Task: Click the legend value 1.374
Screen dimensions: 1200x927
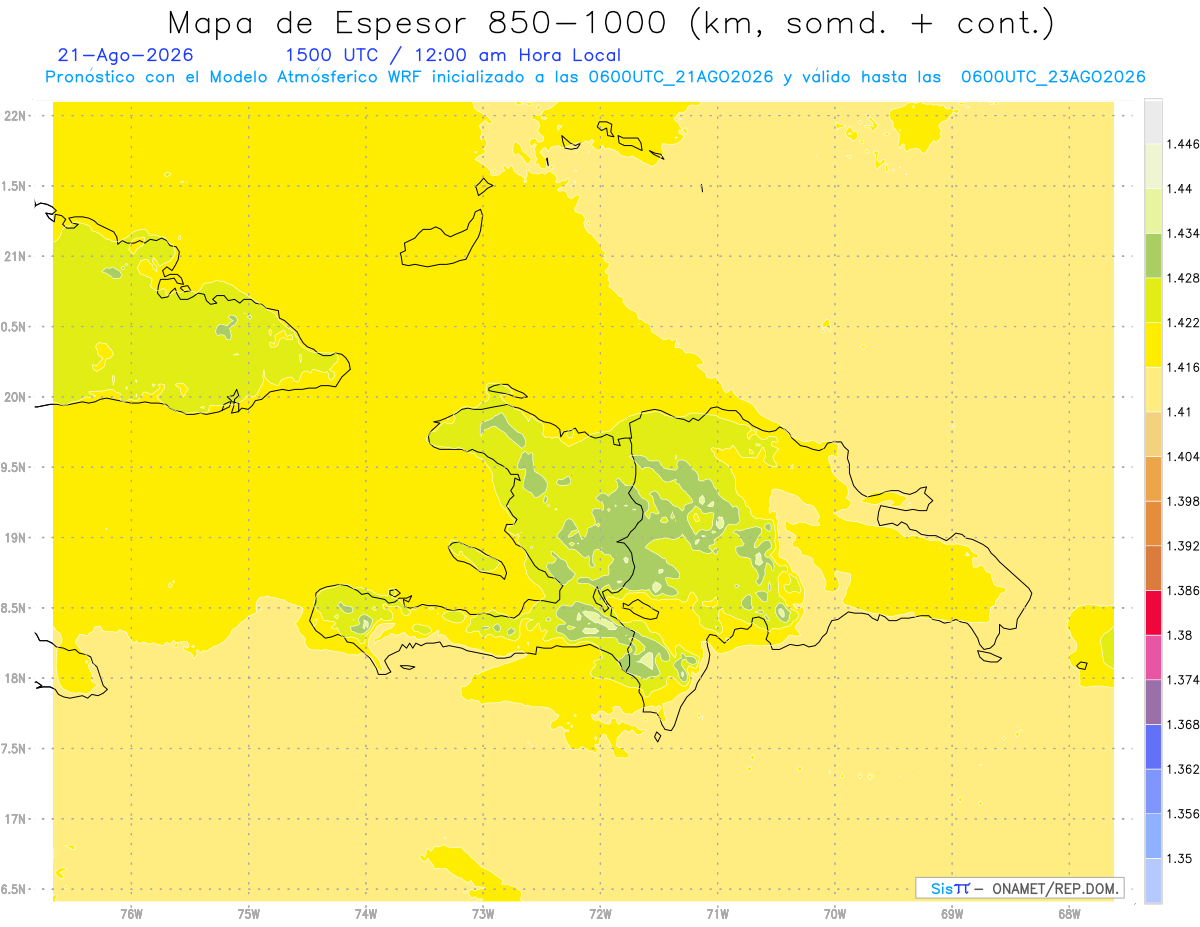Action: 1183,680
